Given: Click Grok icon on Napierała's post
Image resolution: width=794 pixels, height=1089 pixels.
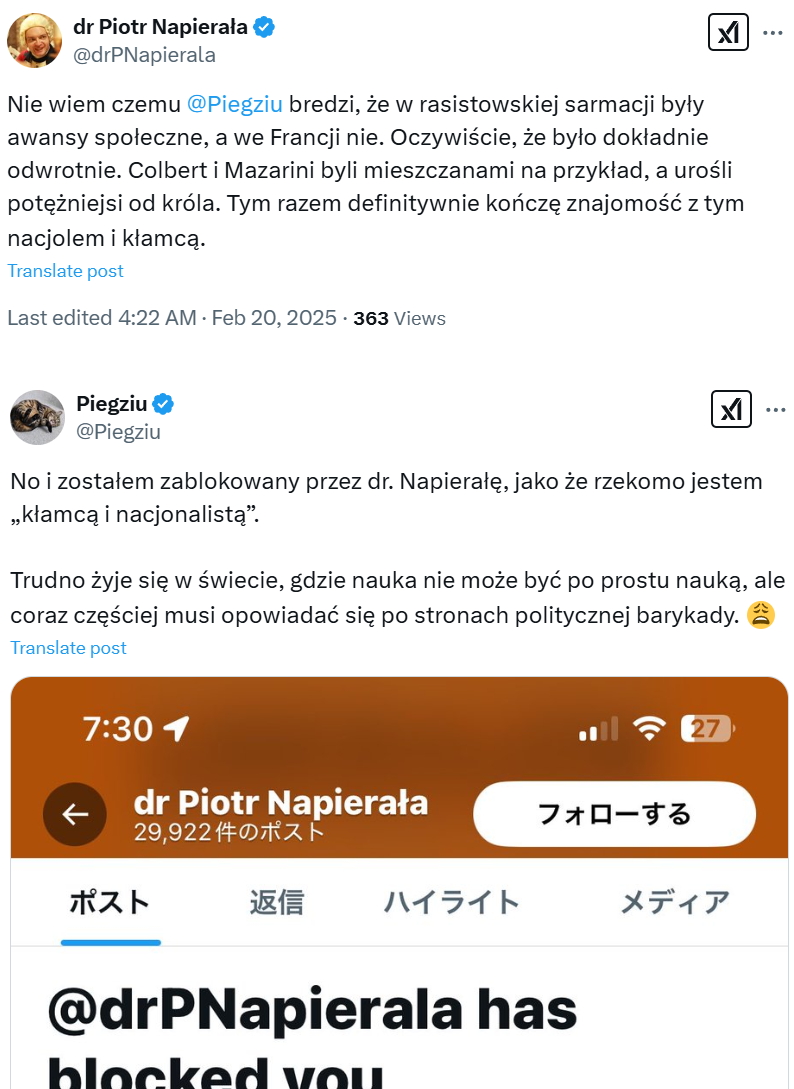Looking at the screenshot, I should click(728, 33).
